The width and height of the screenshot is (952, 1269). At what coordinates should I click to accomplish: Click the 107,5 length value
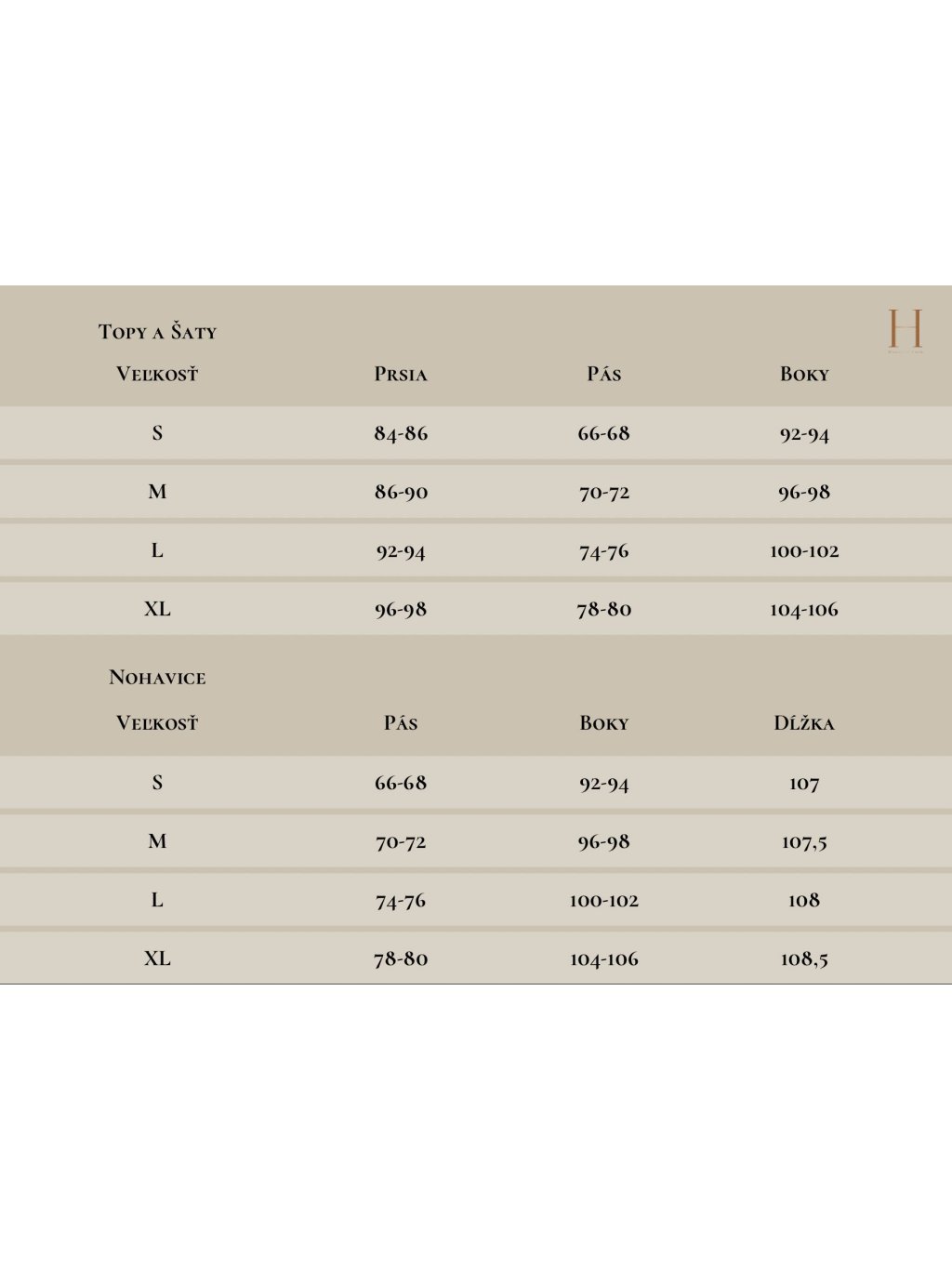click(x=804, y=841)
